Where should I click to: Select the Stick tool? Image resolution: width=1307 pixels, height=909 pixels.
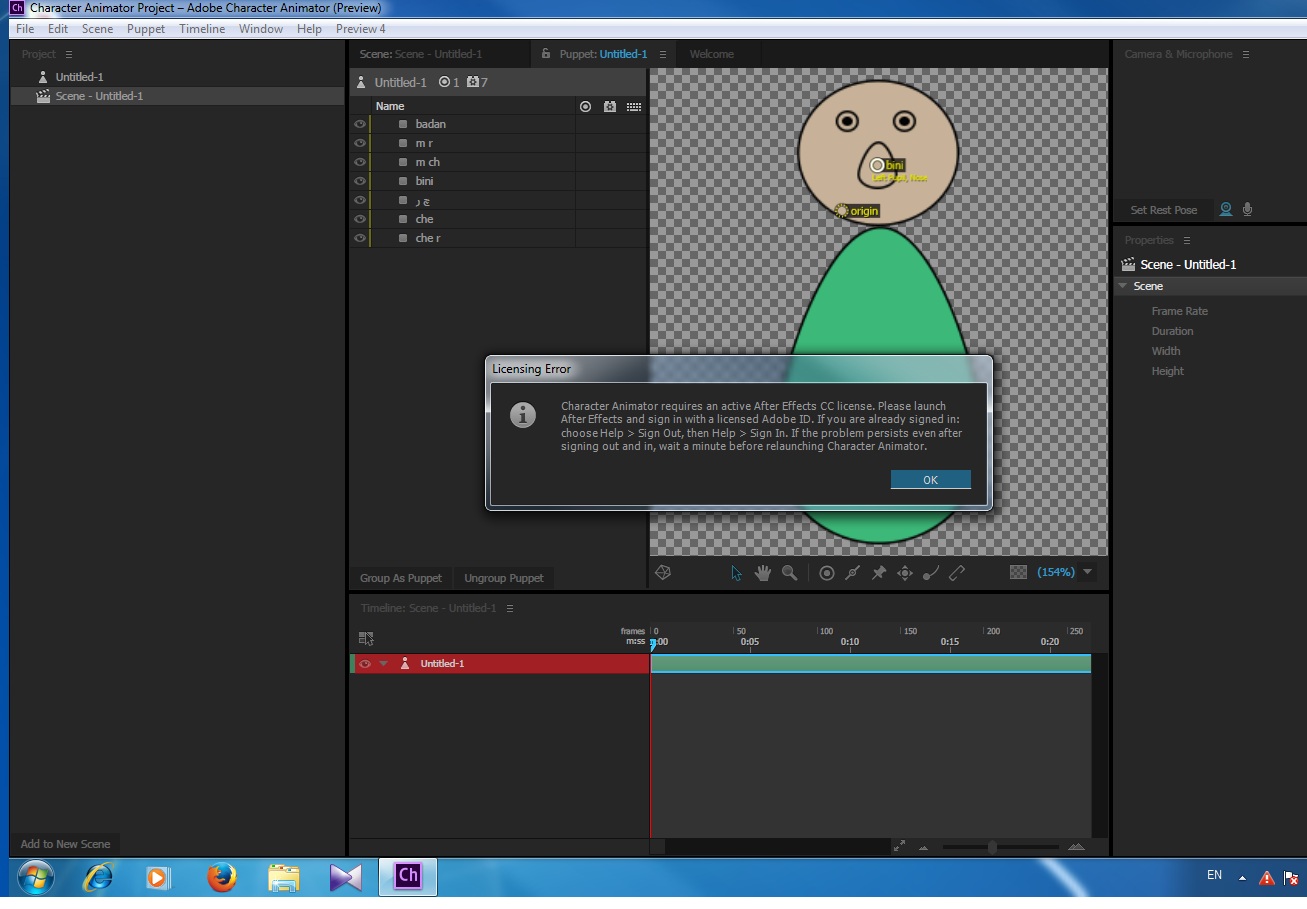click(x=853, y=573)
